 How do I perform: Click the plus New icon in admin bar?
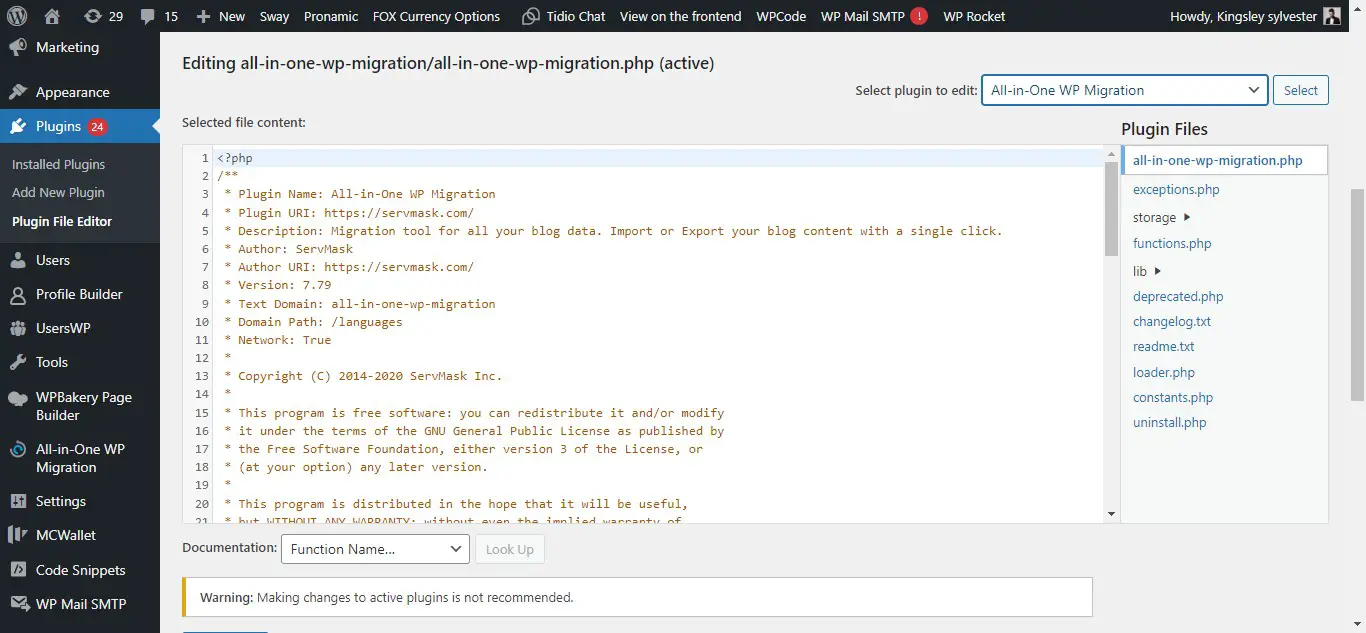coord(203,16)
